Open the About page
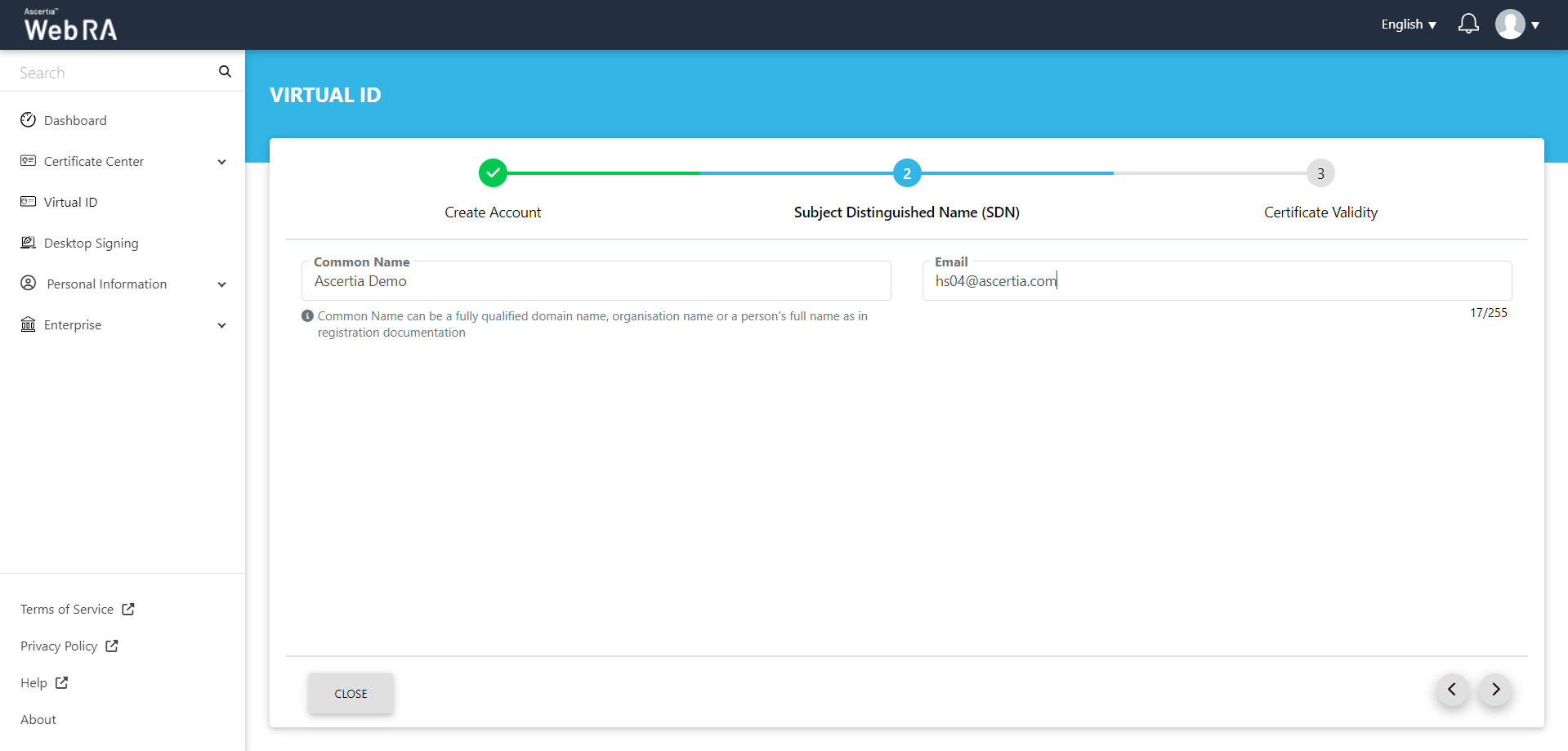The image size is (1568, 751). pyautogui.click(x=38, y=720)
